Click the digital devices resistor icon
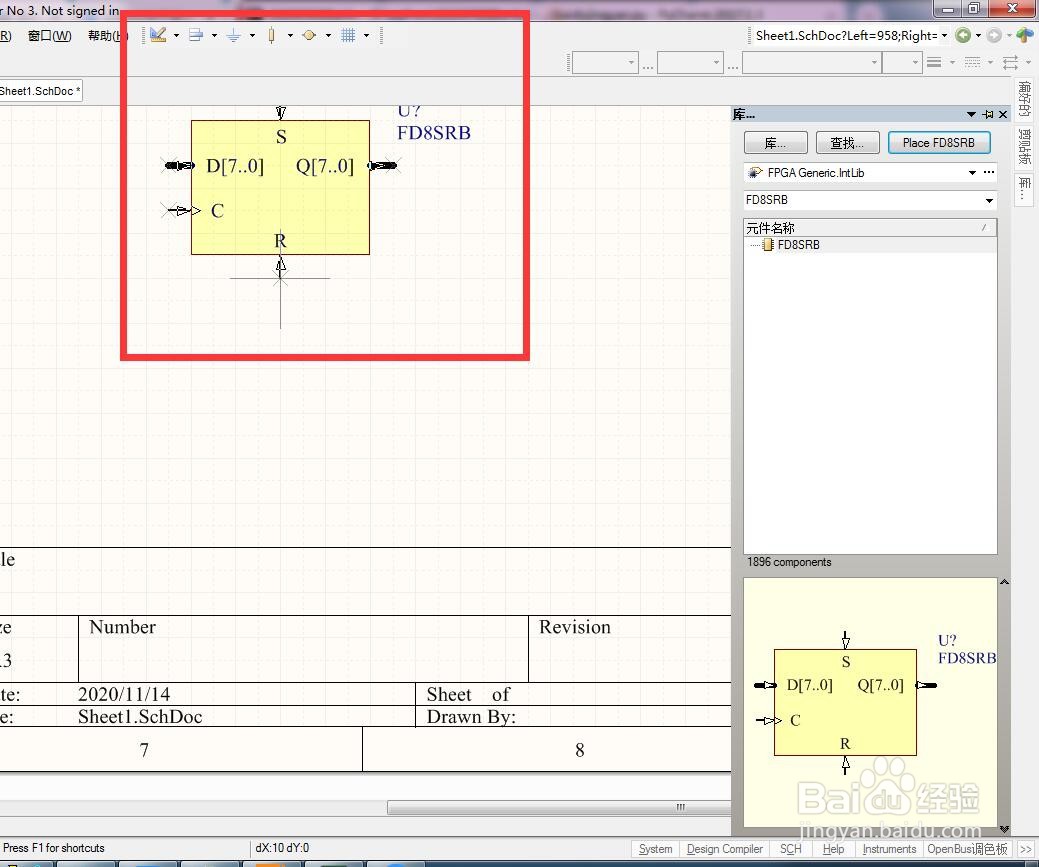 click(272, 35)
